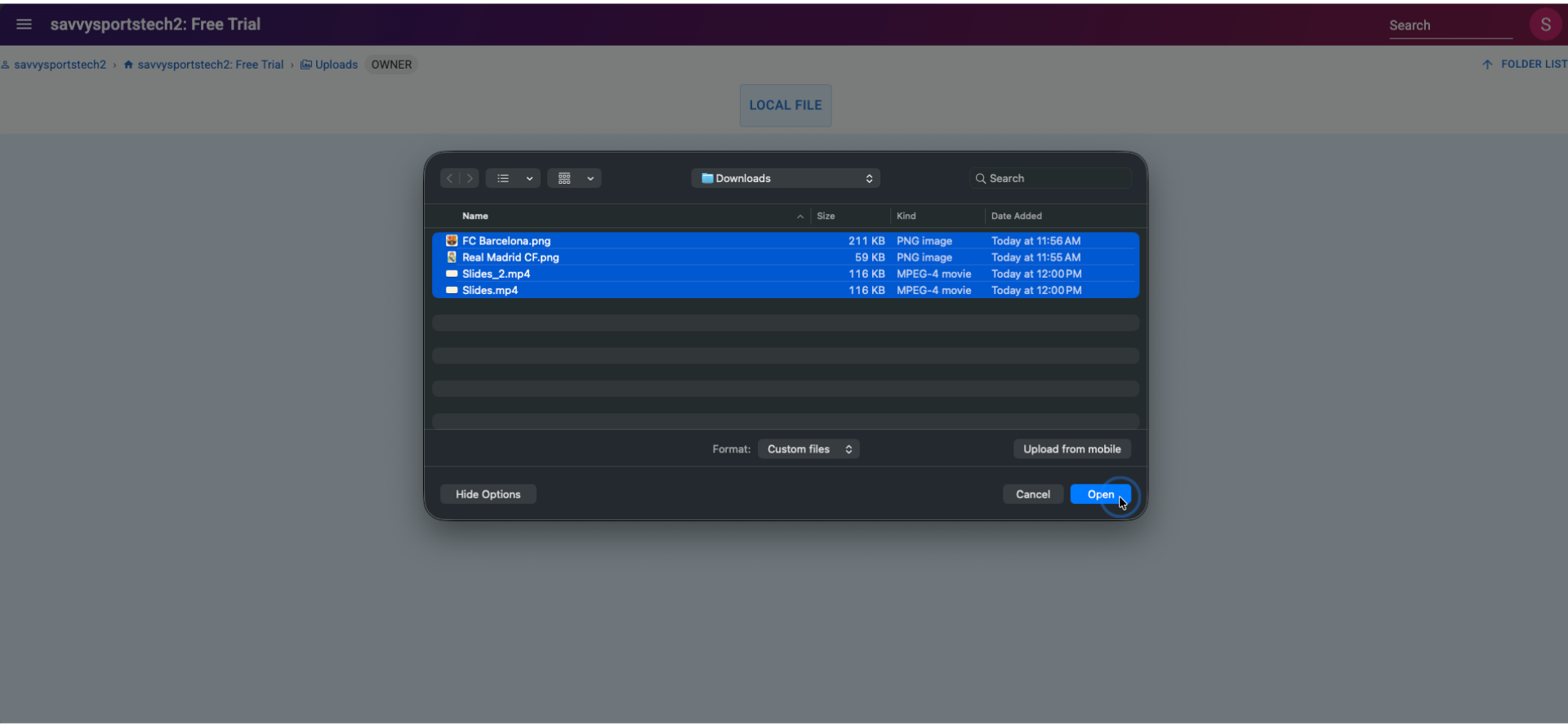Open the Custom files format dropdown
Screen dimensions: 1568x727
(808, 449)
